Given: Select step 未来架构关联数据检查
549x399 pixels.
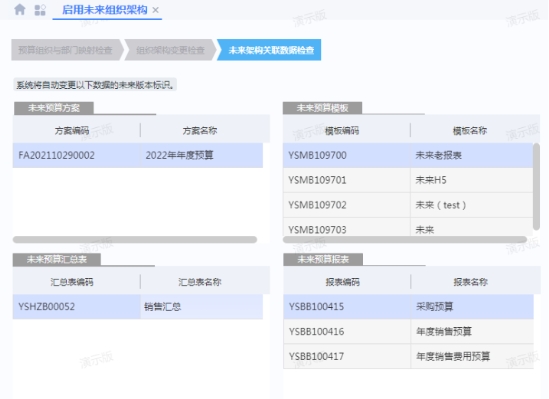Looking at the screenshot, I should pyautogui.click(x=269, y=50).
